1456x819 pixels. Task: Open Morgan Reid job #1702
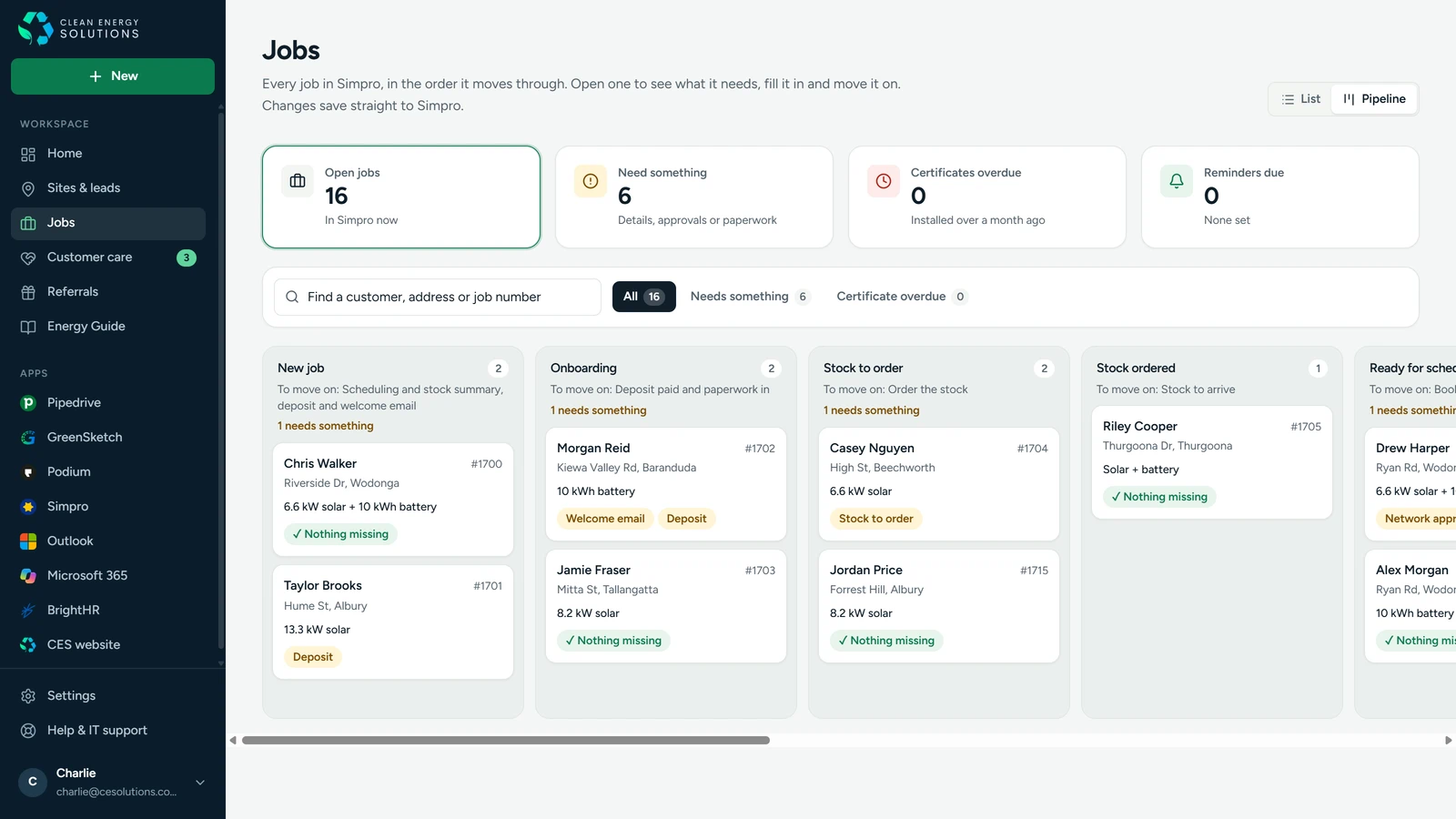(666, 484)
